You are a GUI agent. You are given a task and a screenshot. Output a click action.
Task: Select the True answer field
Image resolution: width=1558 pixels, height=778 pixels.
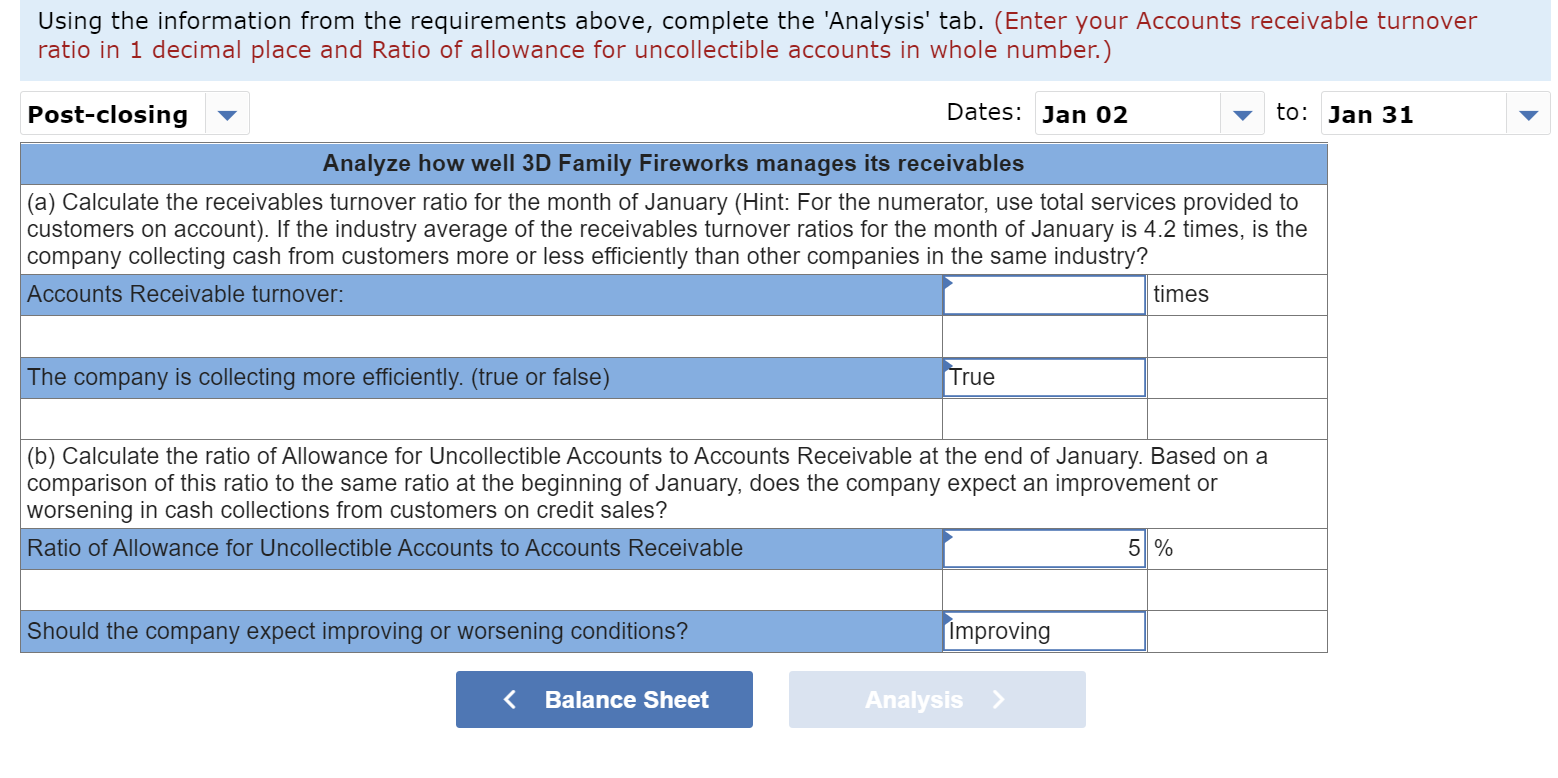(x=1043, y=377)
